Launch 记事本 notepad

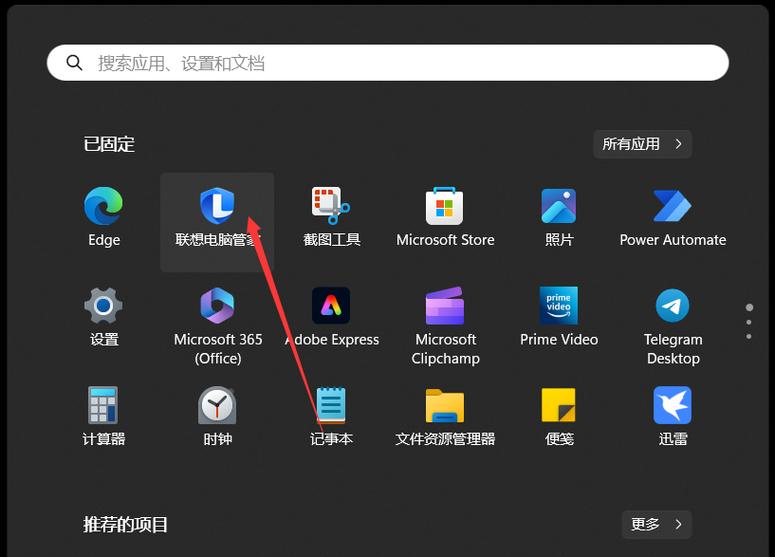(x=331, y=416)
